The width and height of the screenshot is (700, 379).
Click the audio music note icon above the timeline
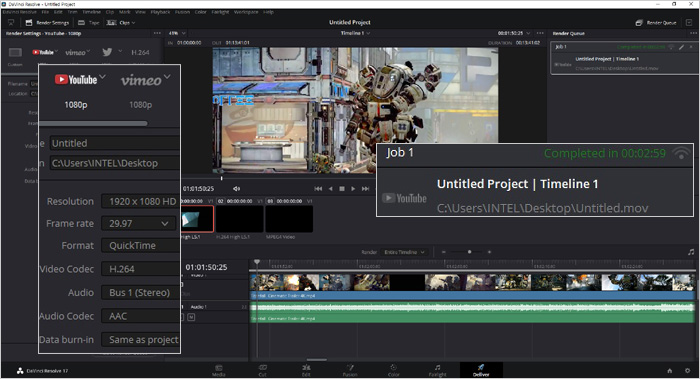pyautogui.click(x=691, y=252)
